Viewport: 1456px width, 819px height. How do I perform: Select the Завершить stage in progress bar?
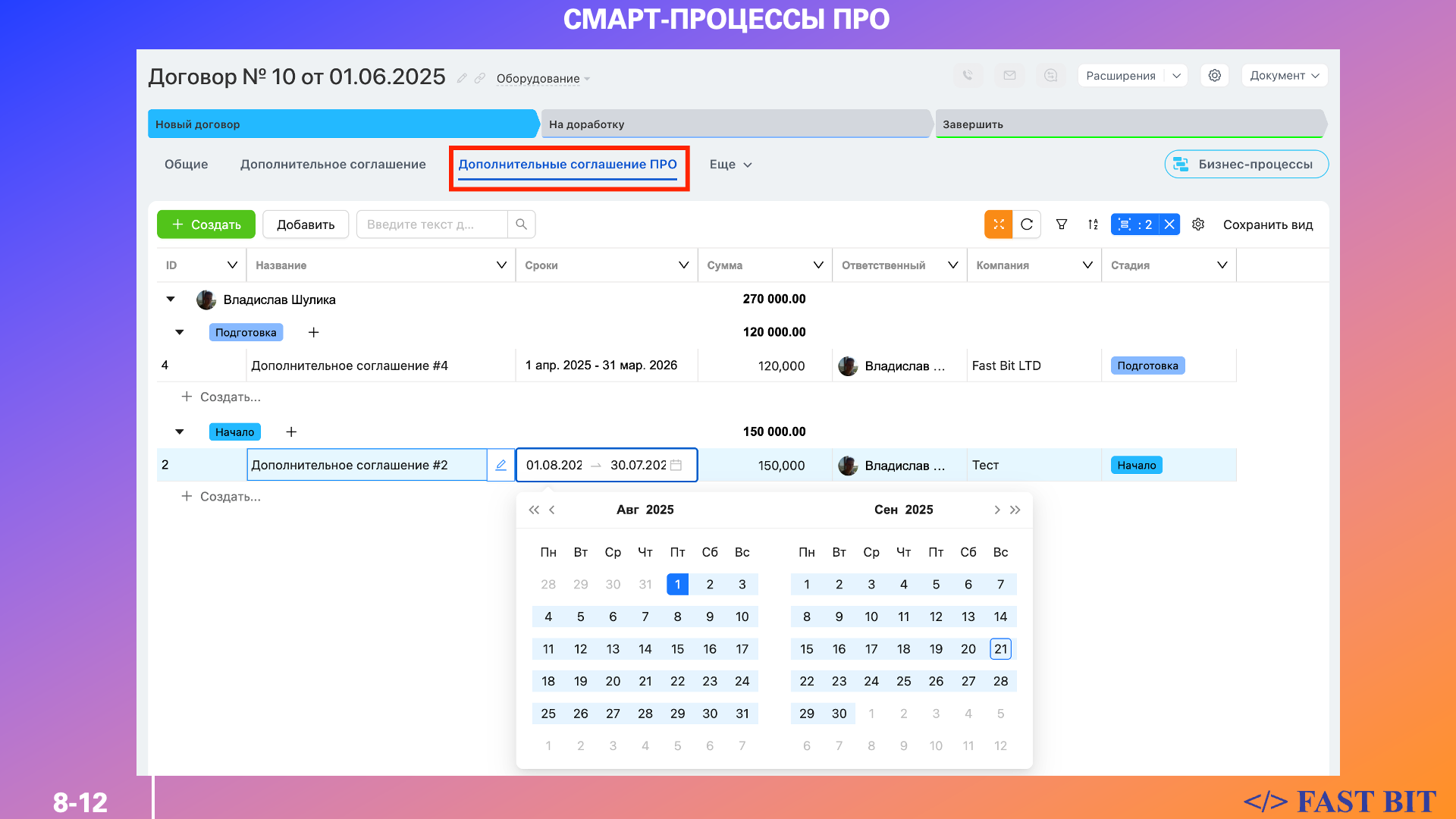1130,124
